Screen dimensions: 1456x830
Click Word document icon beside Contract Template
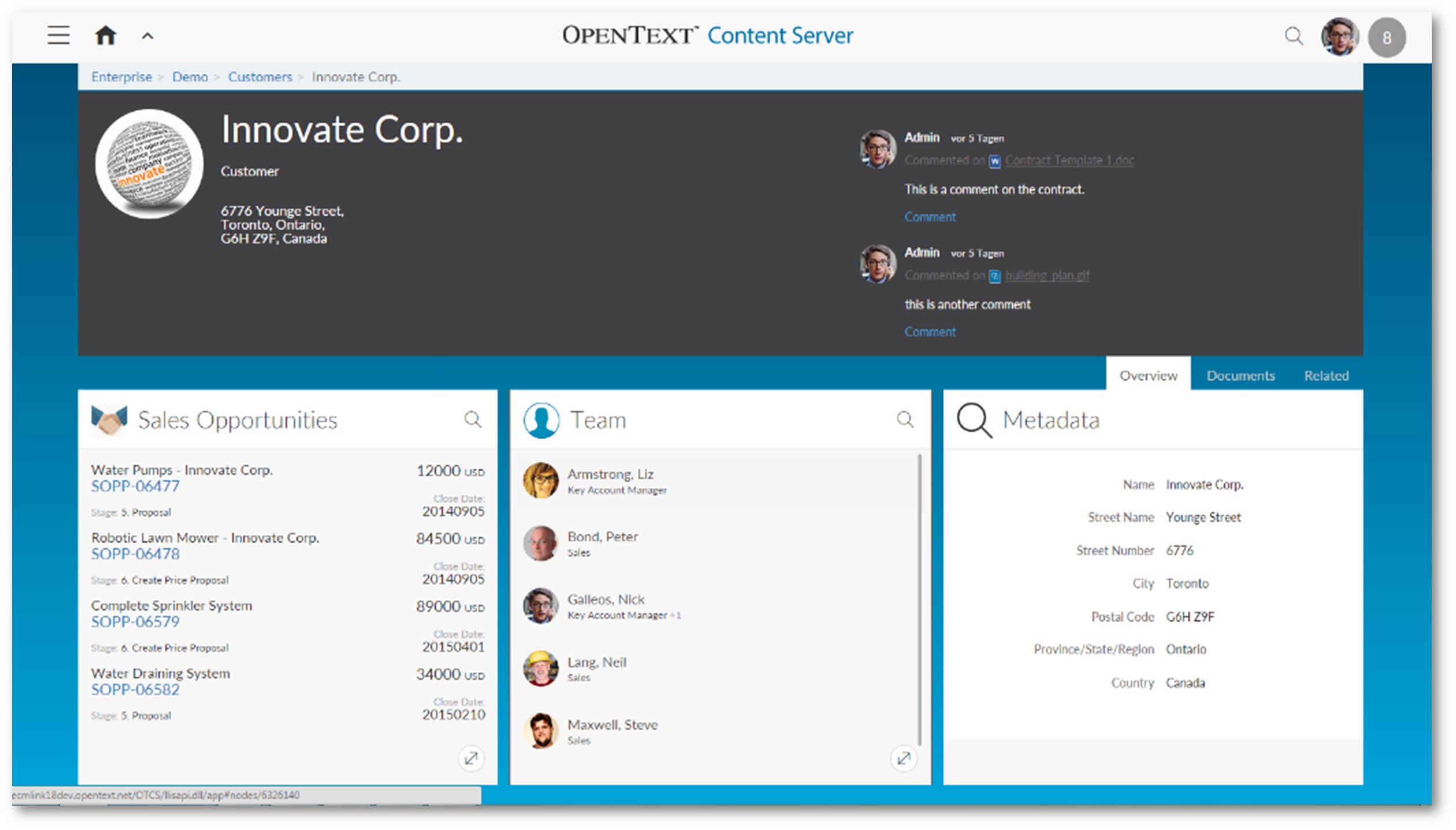tap(994, 161)
